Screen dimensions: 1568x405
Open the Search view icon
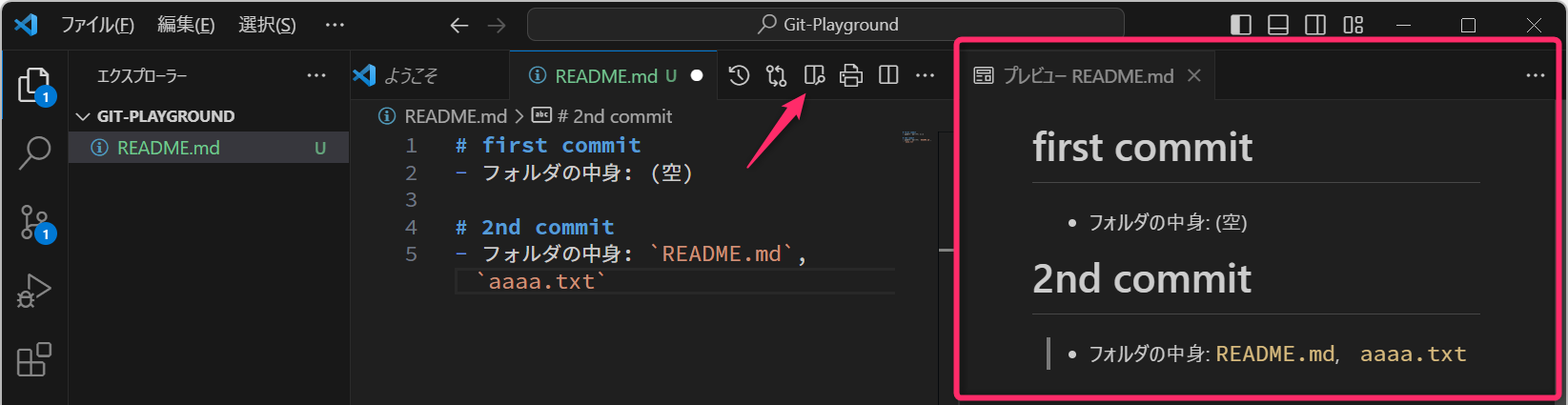point(34,152)
